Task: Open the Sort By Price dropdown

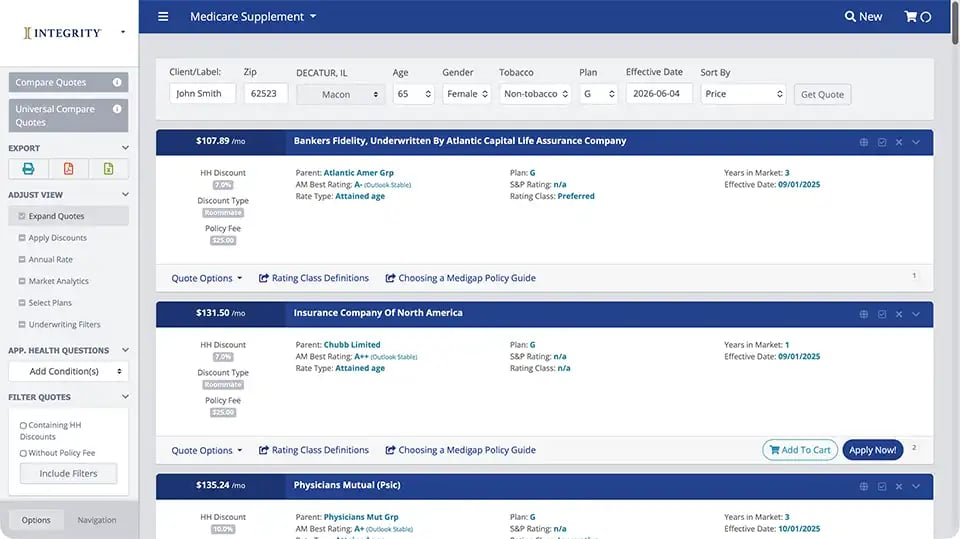Action: pos(743,94)
